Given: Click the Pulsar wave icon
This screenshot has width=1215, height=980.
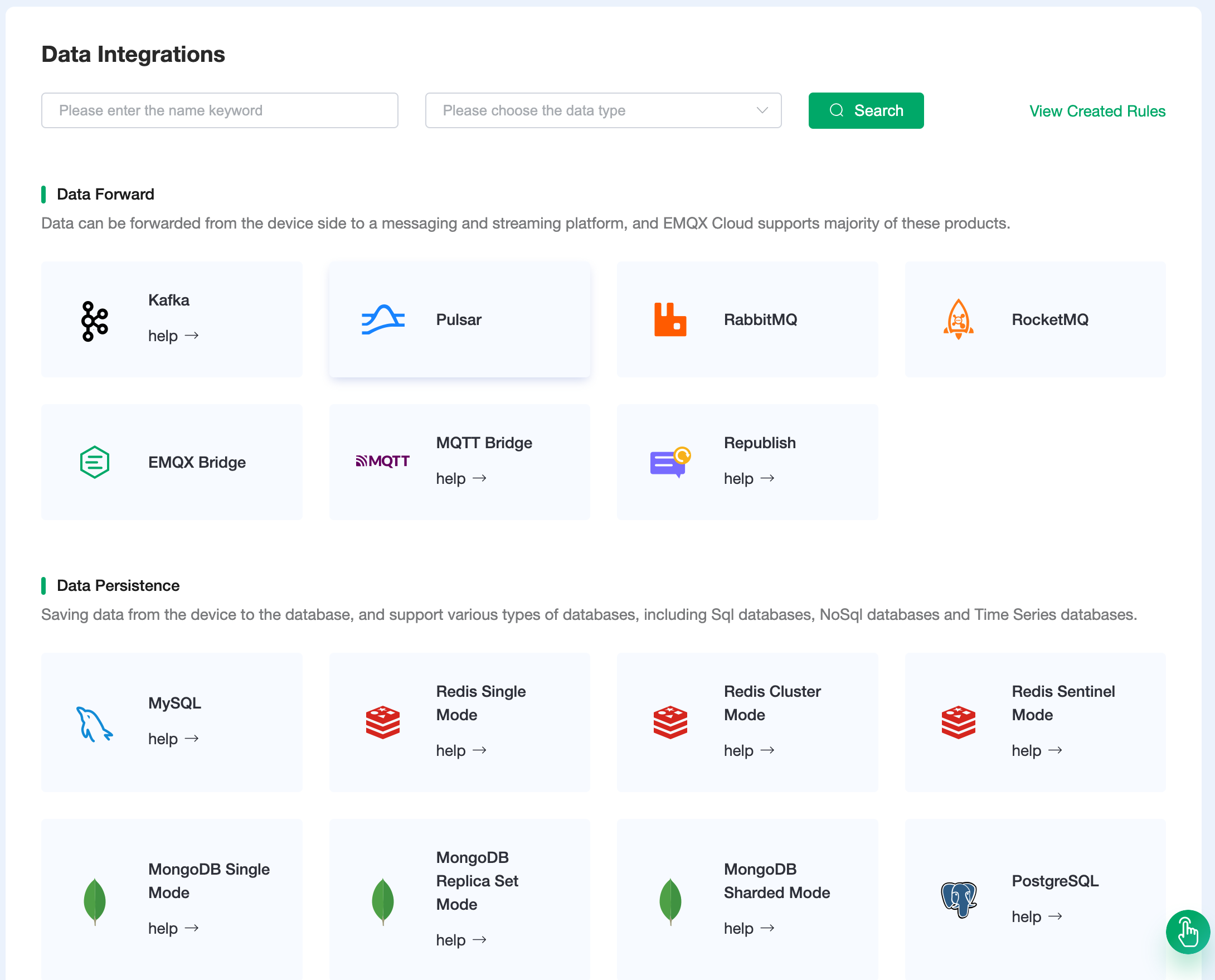Looking at the screenshot, I should pos(383,319).
